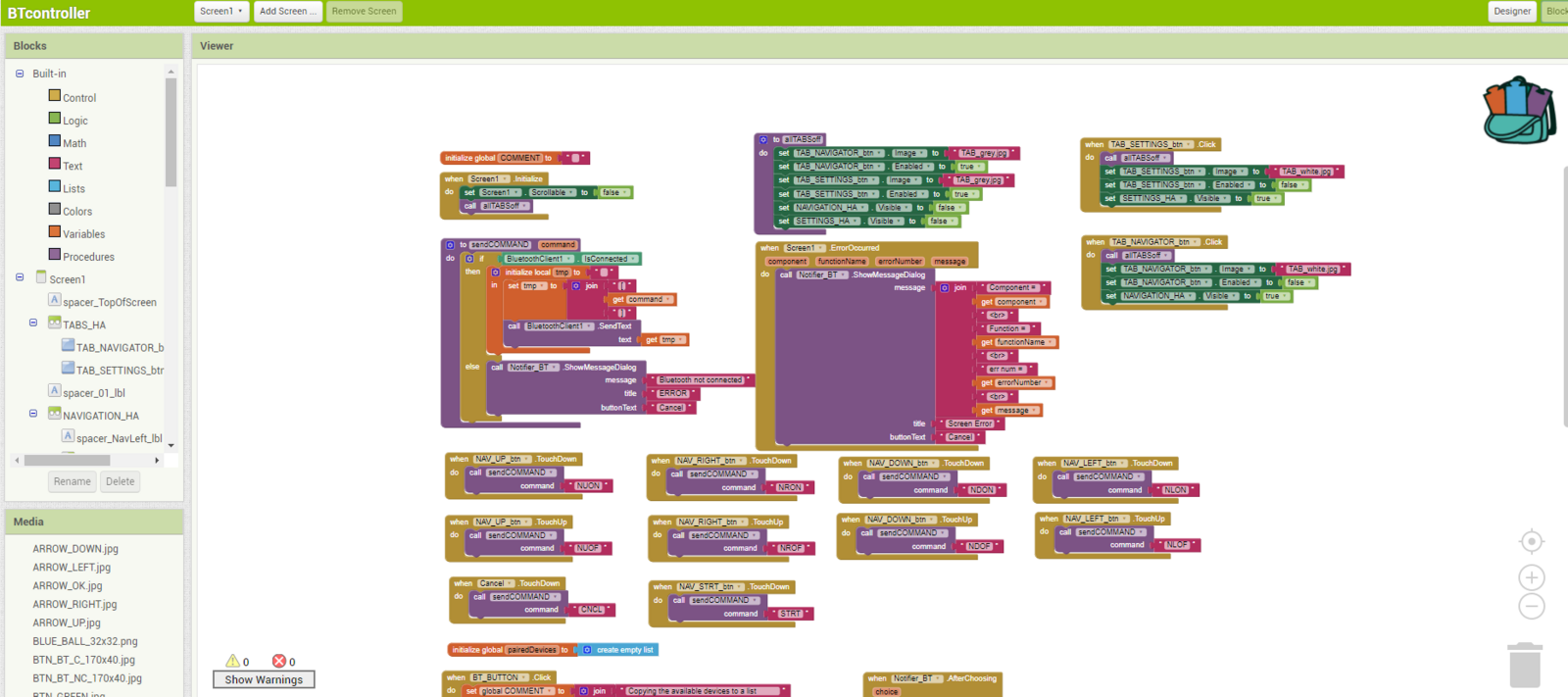
Task: Open the Procedures blocks drawer
Action: click(88, 257)
